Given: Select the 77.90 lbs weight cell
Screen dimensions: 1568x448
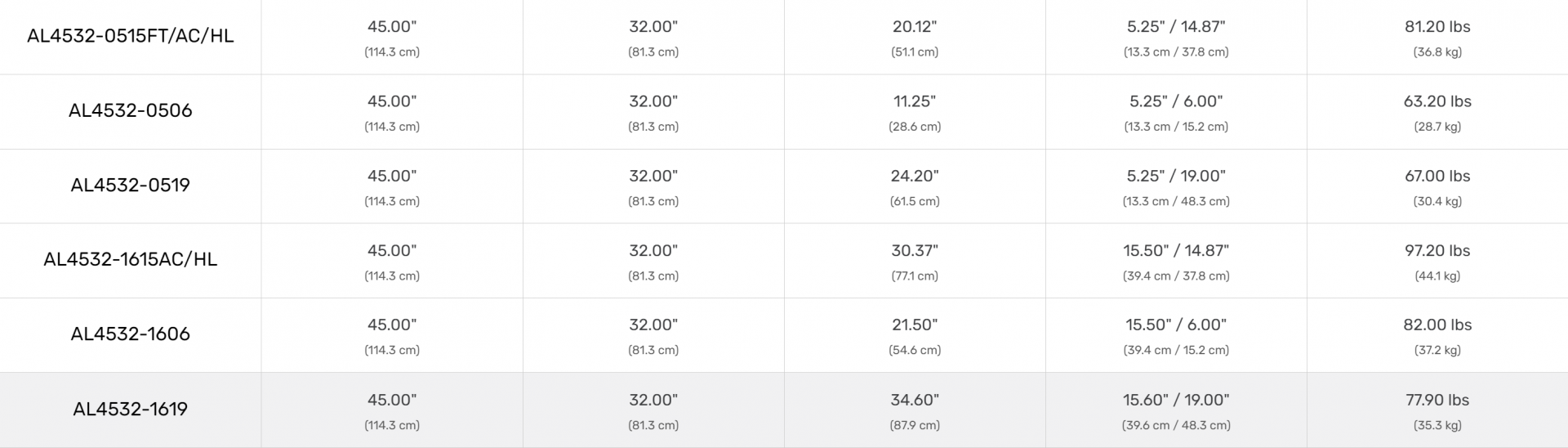Looking at the screenshot, I should 1437,400.
